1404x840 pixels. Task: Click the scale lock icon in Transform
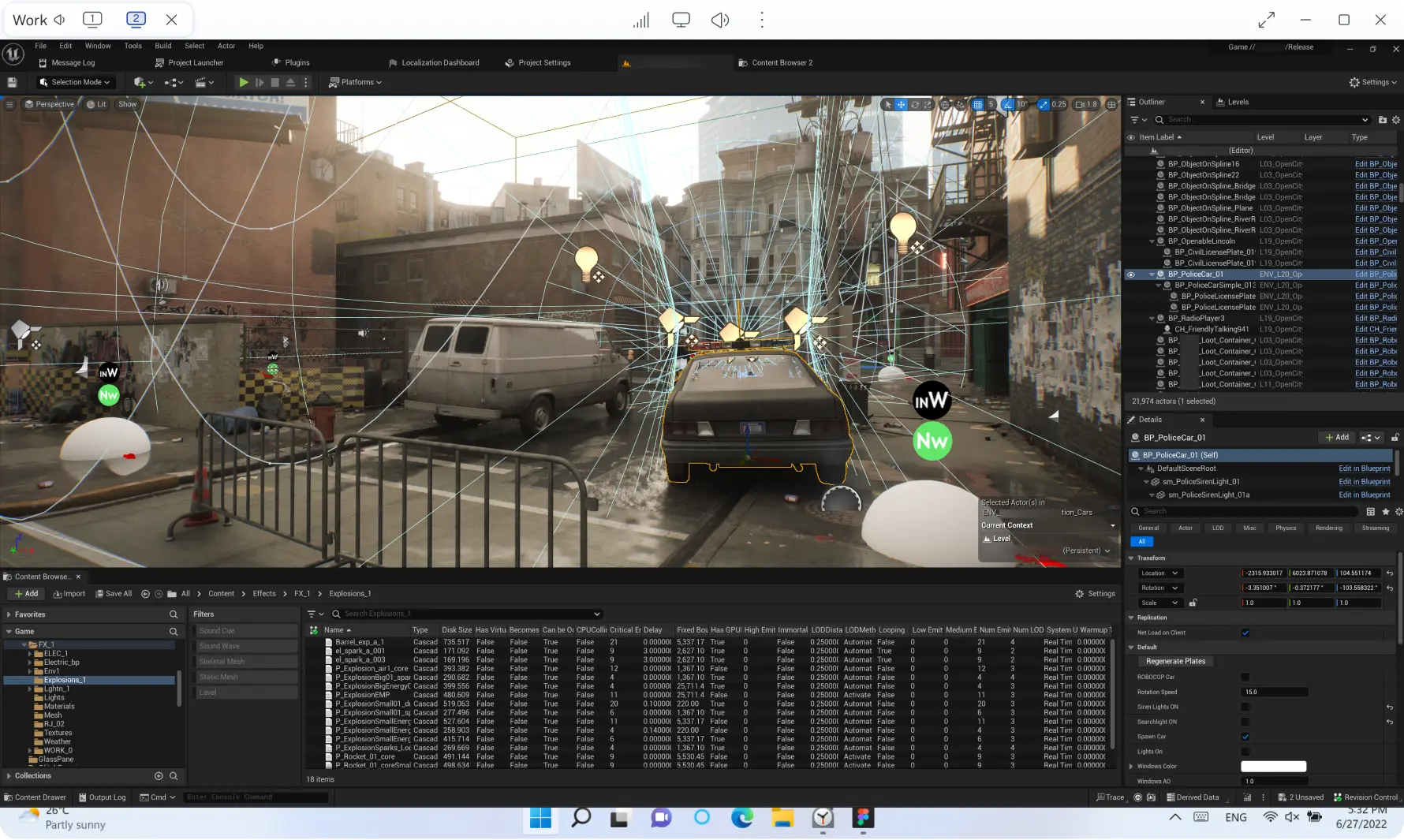1193,603
